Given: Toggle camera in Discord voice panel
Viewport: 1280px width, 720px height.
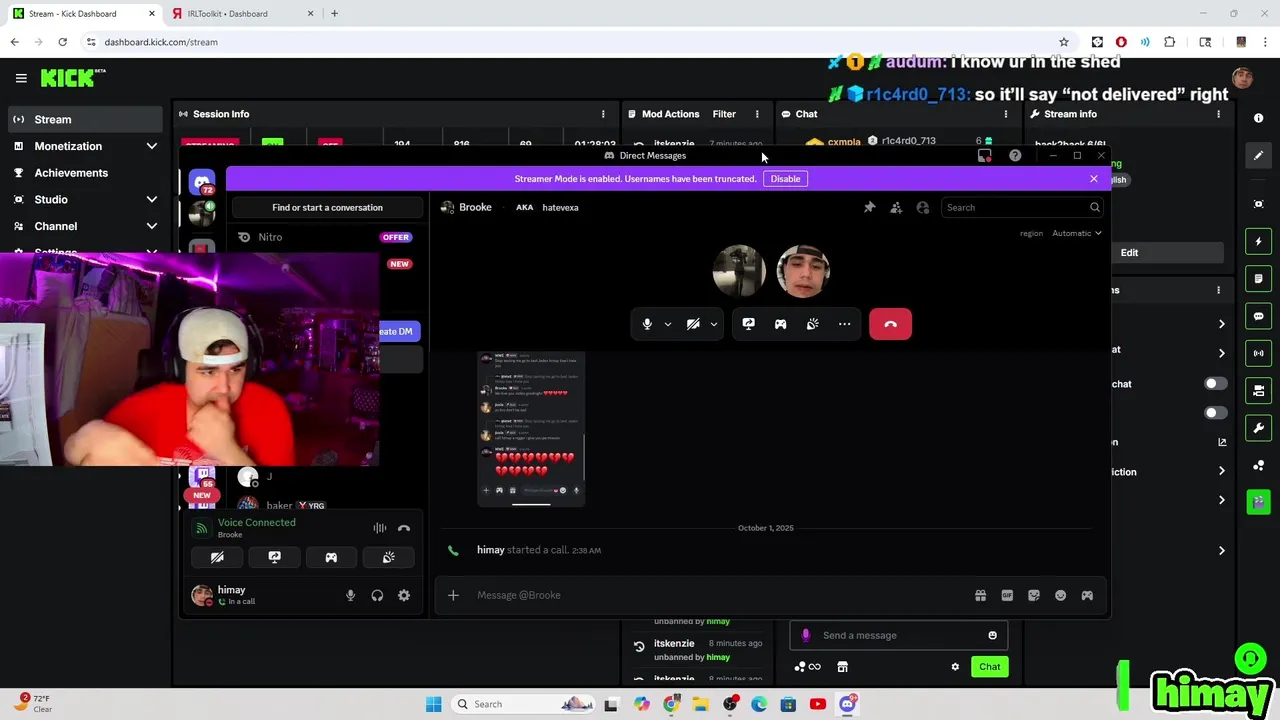Looking at the screenshot, I should 217,557.
